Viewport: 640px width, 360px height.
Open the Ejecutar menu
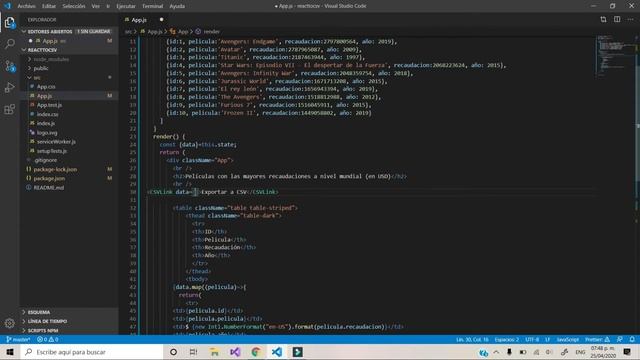point(126,6)
